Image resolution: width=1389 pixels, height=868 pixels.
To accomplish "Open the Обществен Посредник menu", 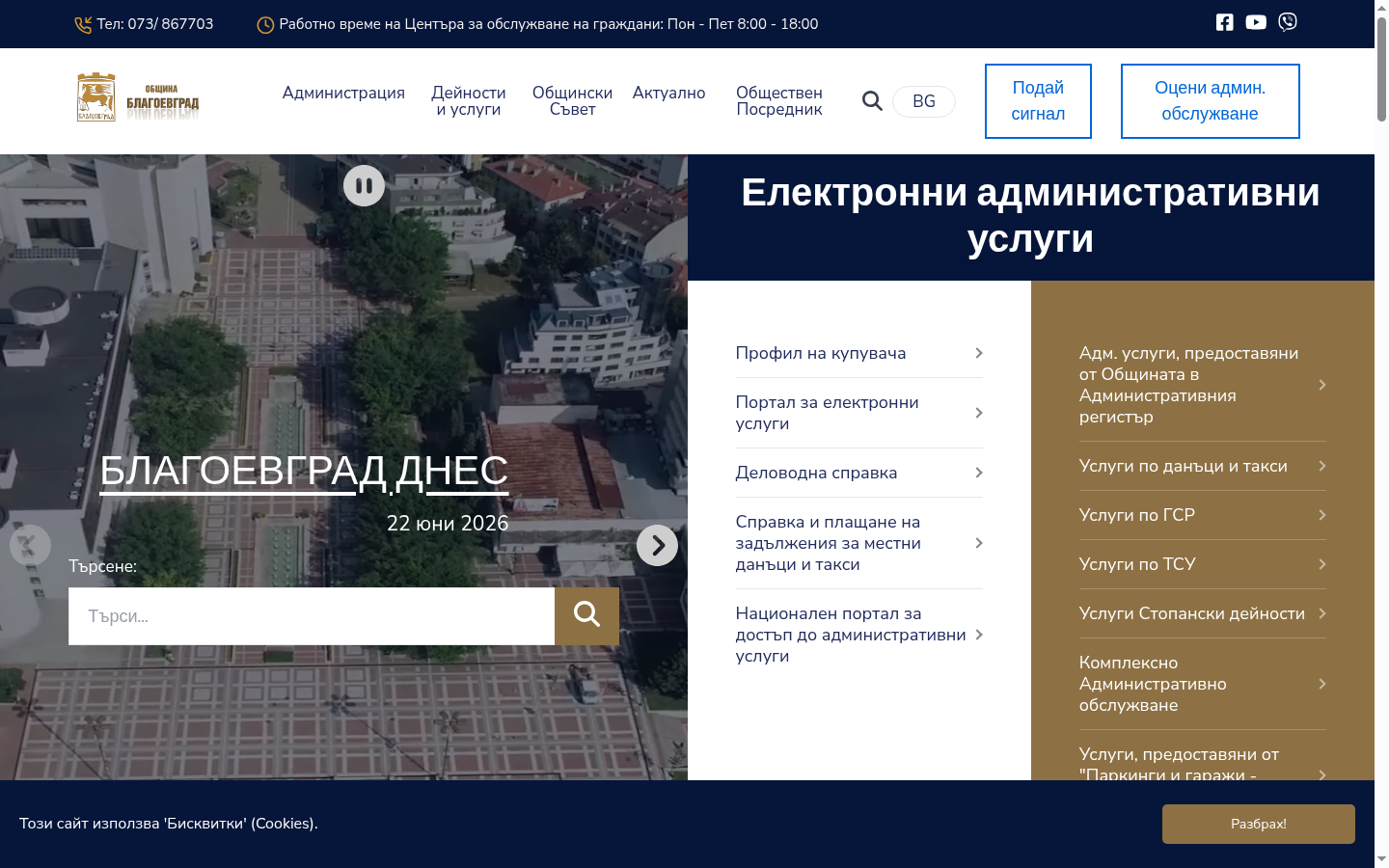I will pyautogui.click(x=779, y=101).
